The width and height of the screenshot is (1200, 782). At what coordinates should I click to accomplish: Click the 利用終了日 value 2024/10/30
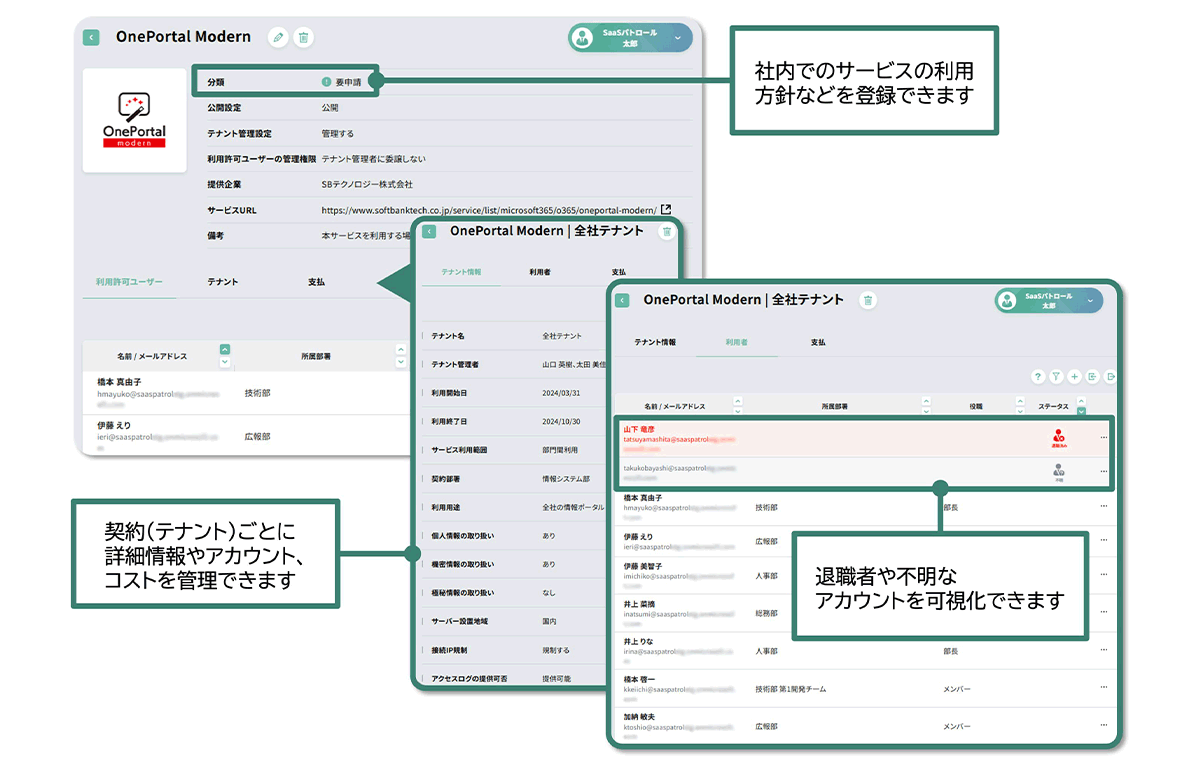[x=562, y=421]
